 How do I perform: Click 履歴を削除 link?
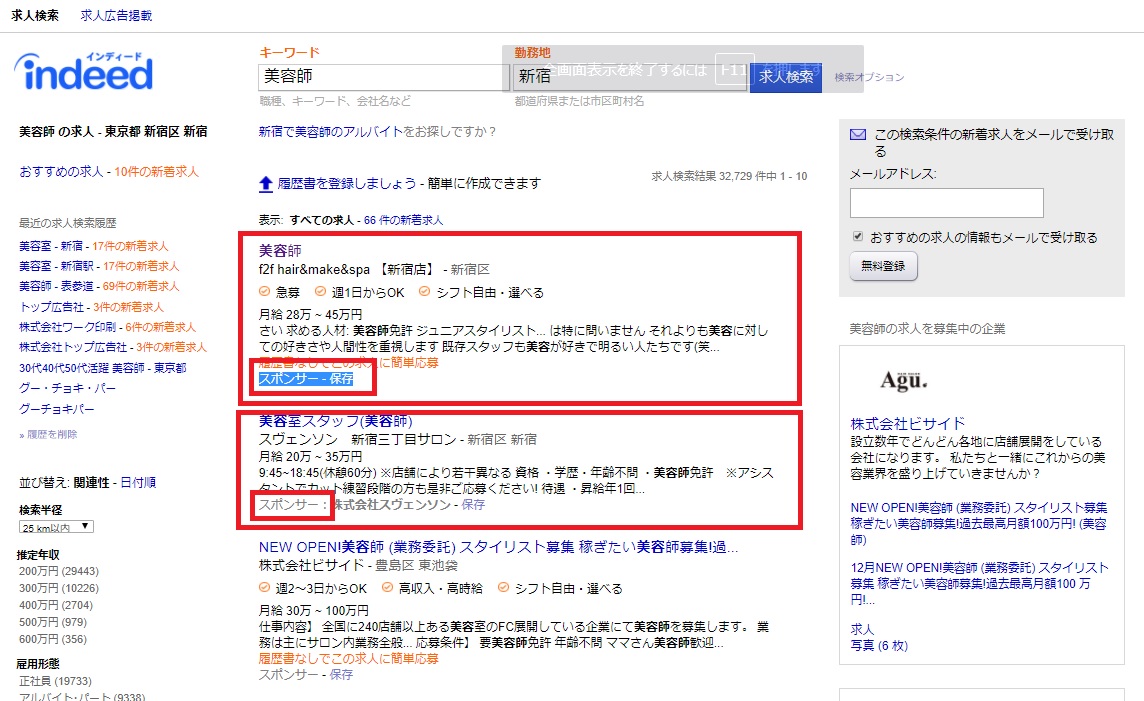click(x=48, y=435)
